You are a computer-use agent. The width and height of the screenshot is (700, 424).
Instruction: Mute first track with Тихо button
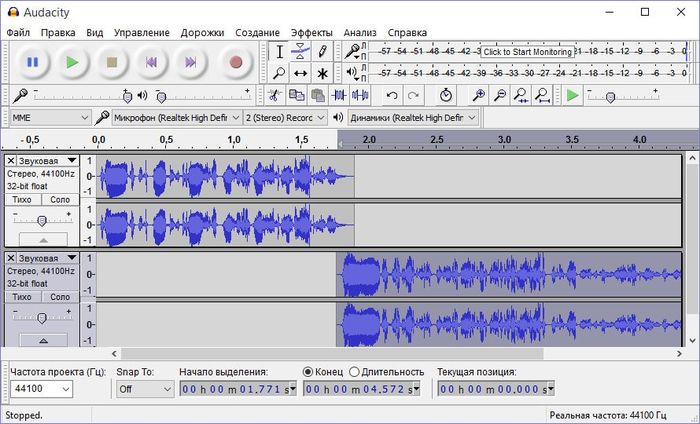click(24, 199)
